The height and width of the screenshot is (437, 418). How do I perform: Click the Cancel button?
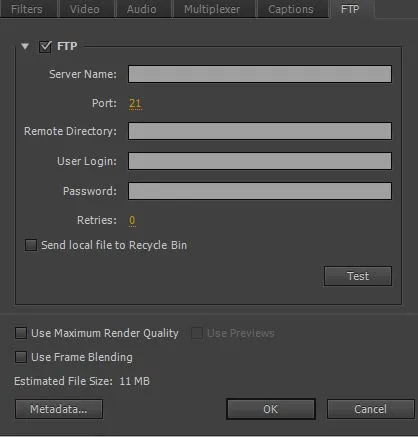(371, 409)
